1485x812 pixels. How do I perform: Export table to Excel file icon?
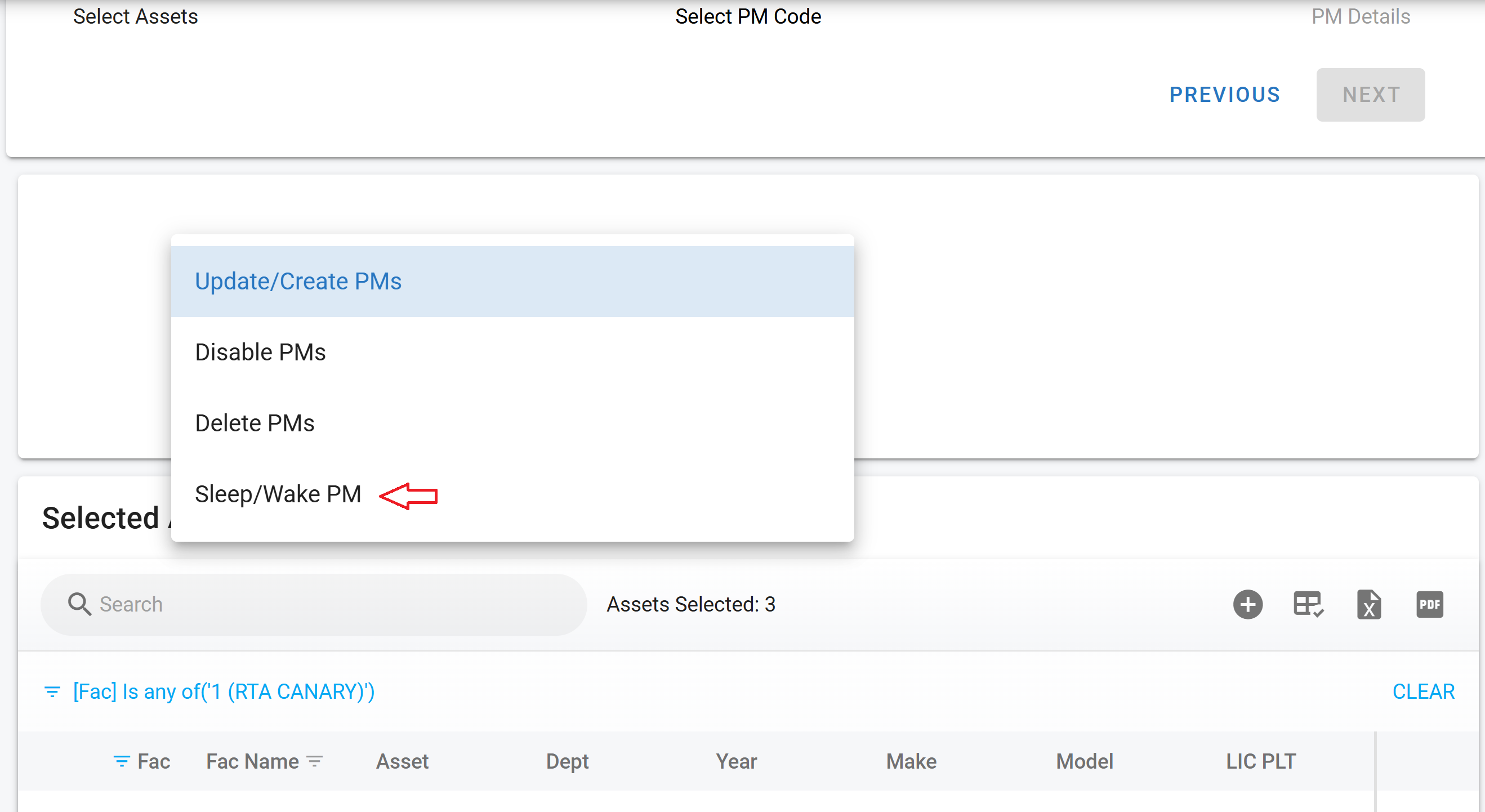(1368, 605)
